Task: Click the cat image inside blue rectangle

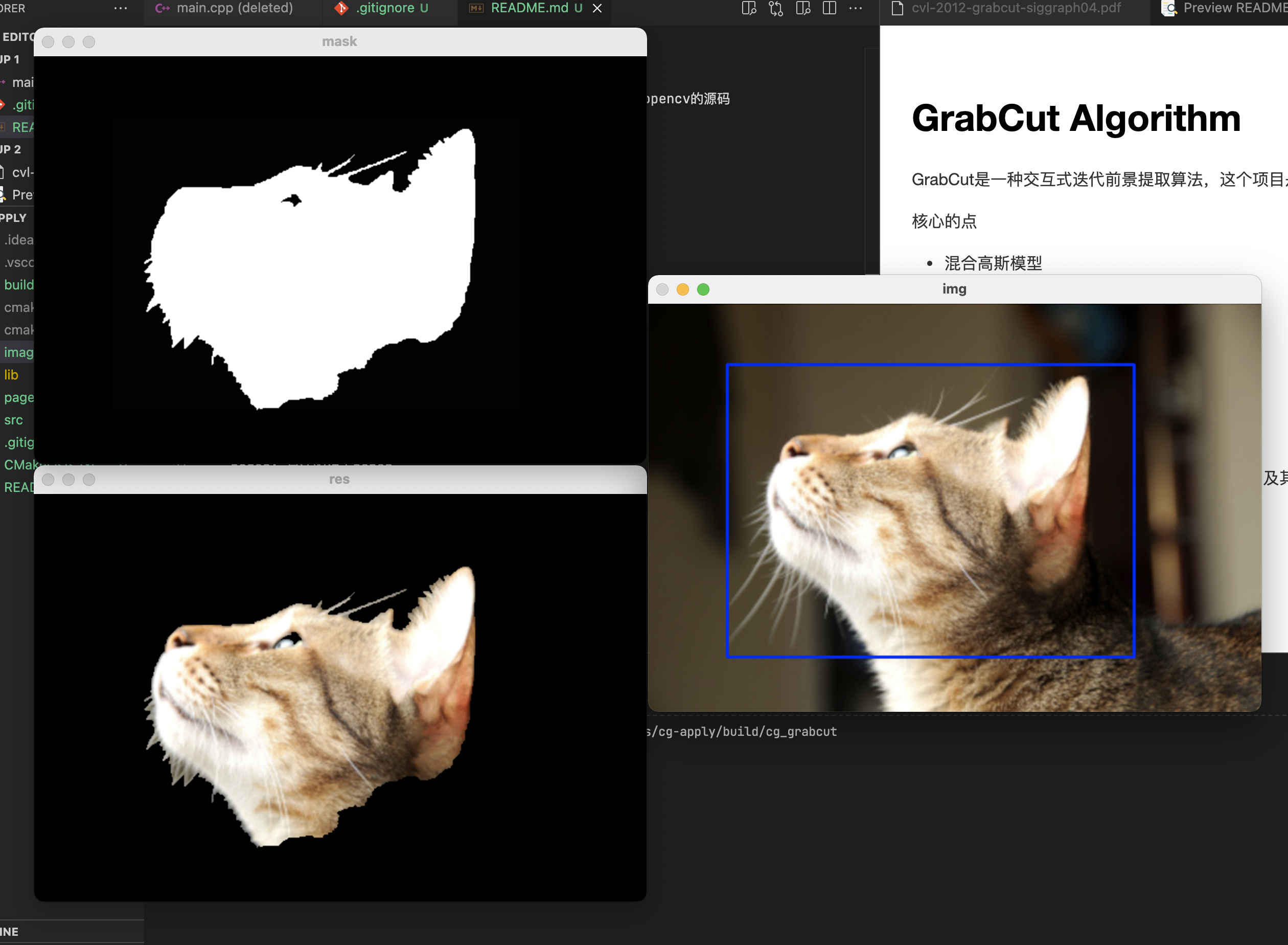Action: click(x=930, y=510)
